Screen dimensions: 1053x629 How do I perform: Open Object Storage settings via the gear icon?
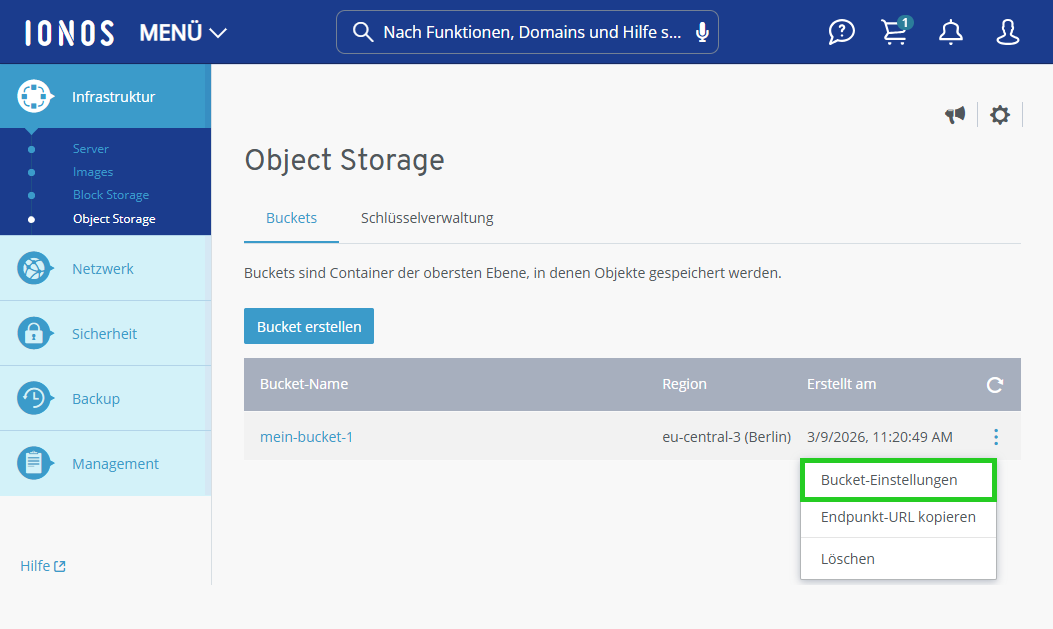[x=999, y=115]
